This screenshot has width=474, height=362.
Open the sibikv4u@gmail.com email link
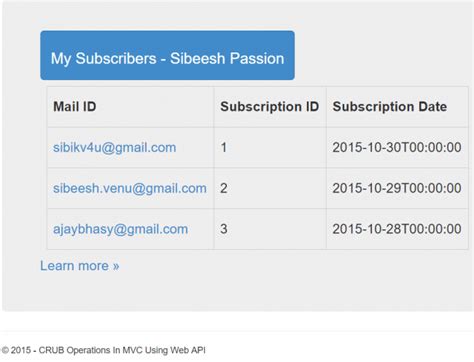[x=114, y=147]
